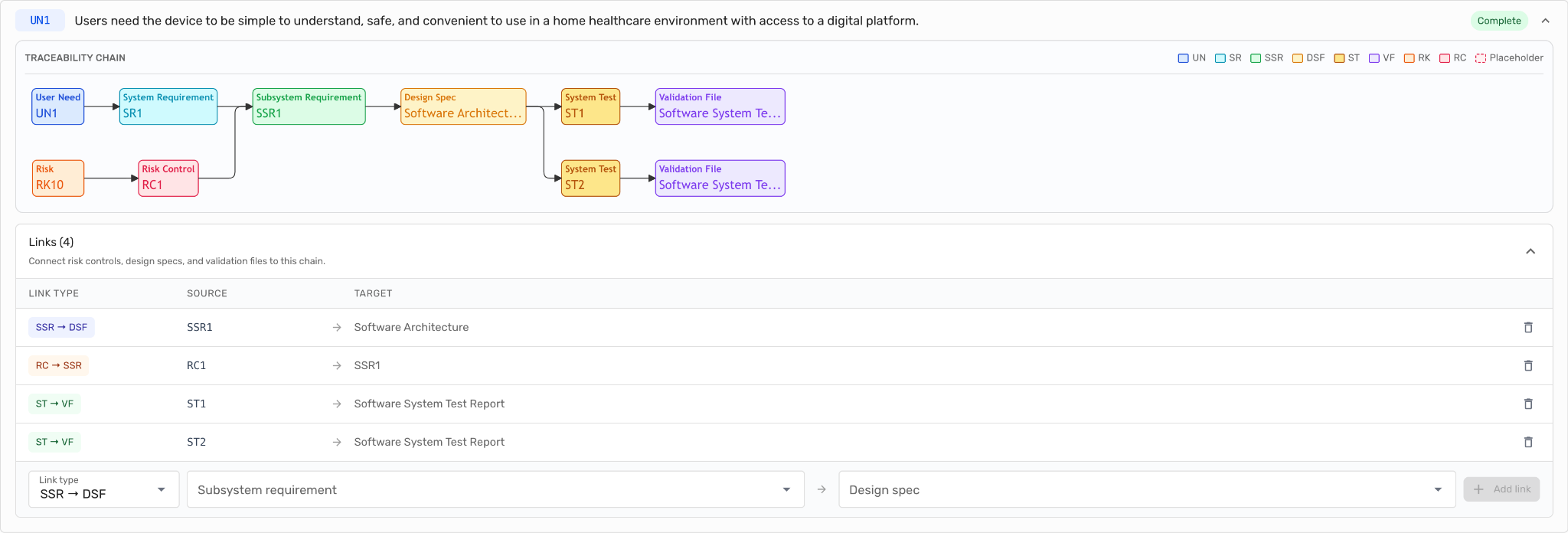Click the SR legend entry
This screenshot has height=533, width=1568.
coord(1228,58)
